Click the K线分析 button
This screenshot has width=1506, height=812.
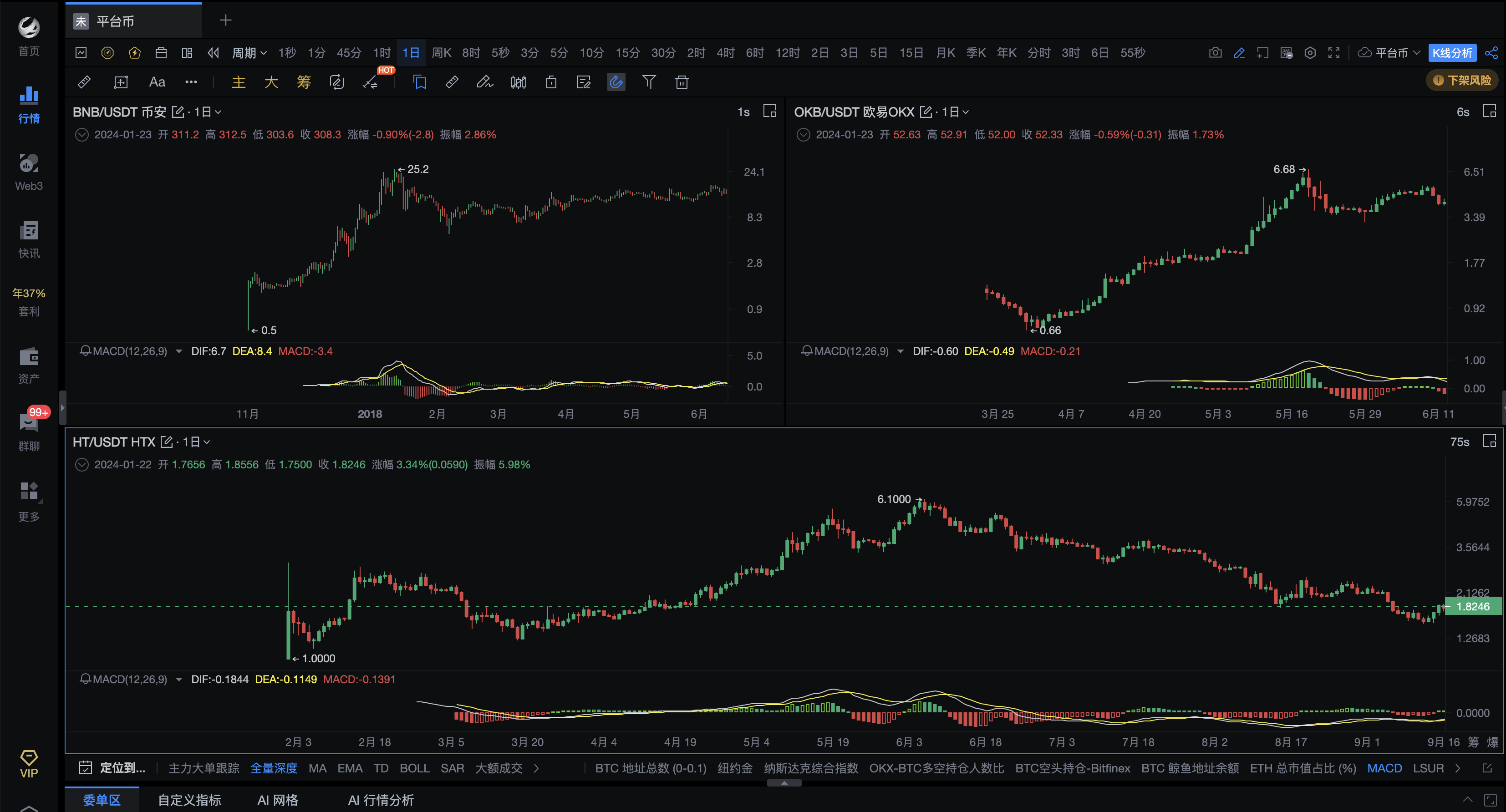pyautogui.click(x=1452, y=53)
